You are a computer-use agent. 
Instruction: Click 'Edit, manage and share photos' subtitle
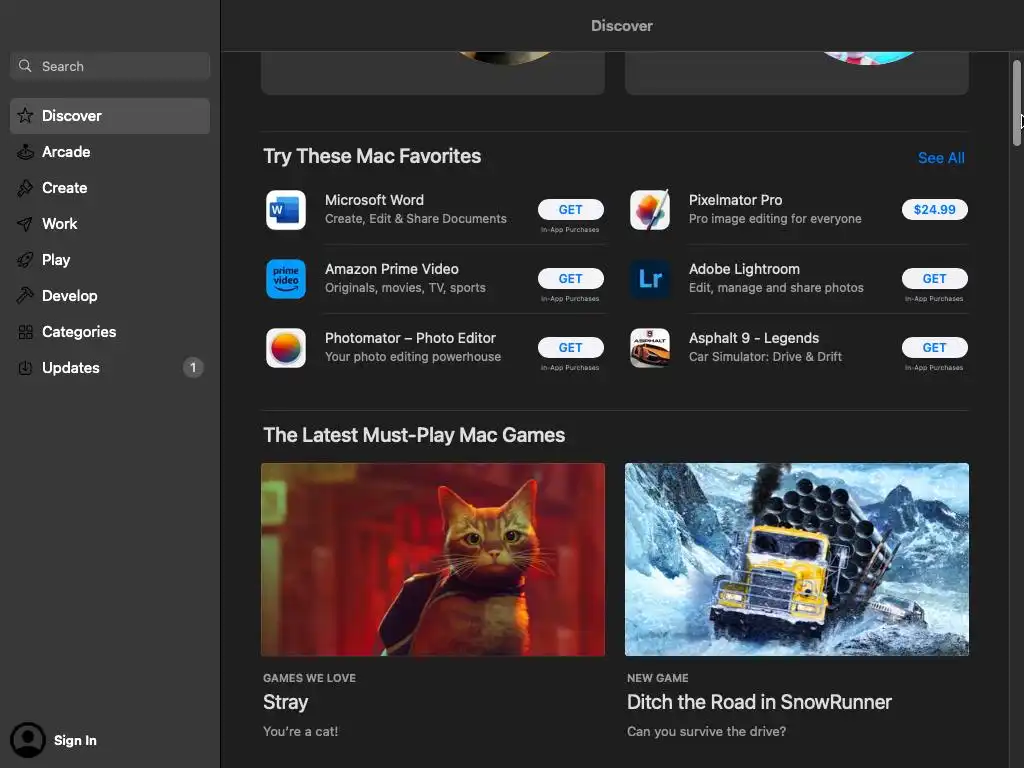click(x=776, y=288)
